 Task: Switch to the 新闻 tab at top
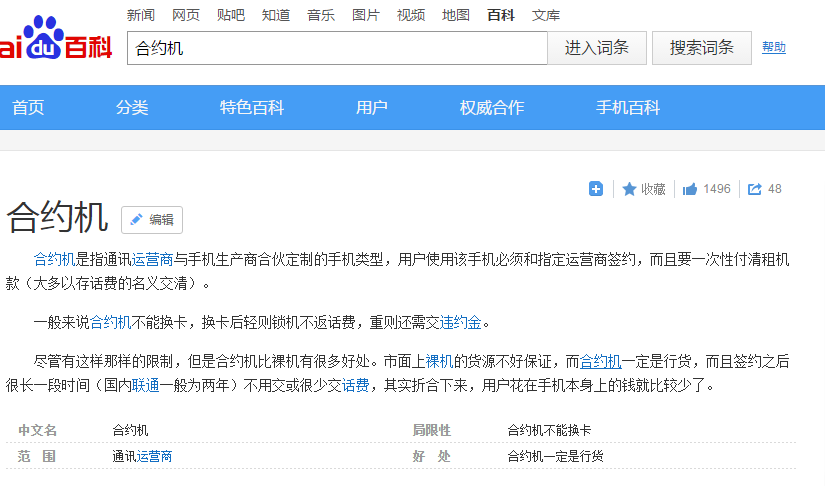tap(141, 15)
